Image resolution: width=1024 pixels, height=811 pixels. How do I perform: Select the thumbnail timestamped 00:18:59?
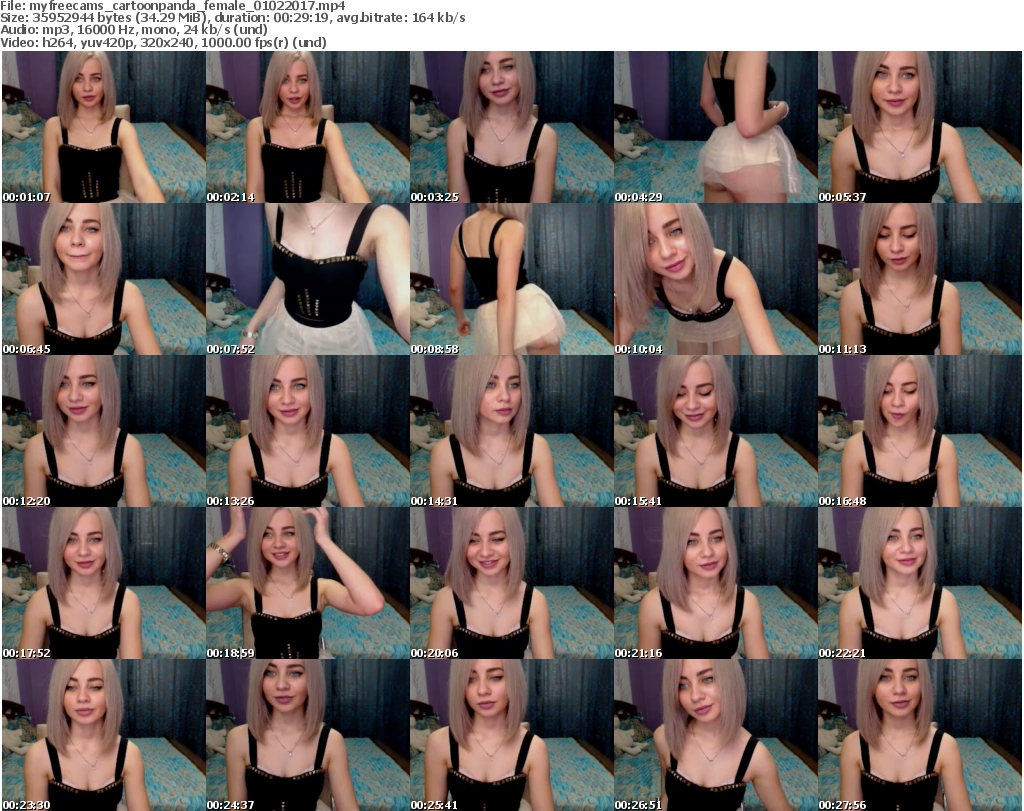(x=308, y=584)
